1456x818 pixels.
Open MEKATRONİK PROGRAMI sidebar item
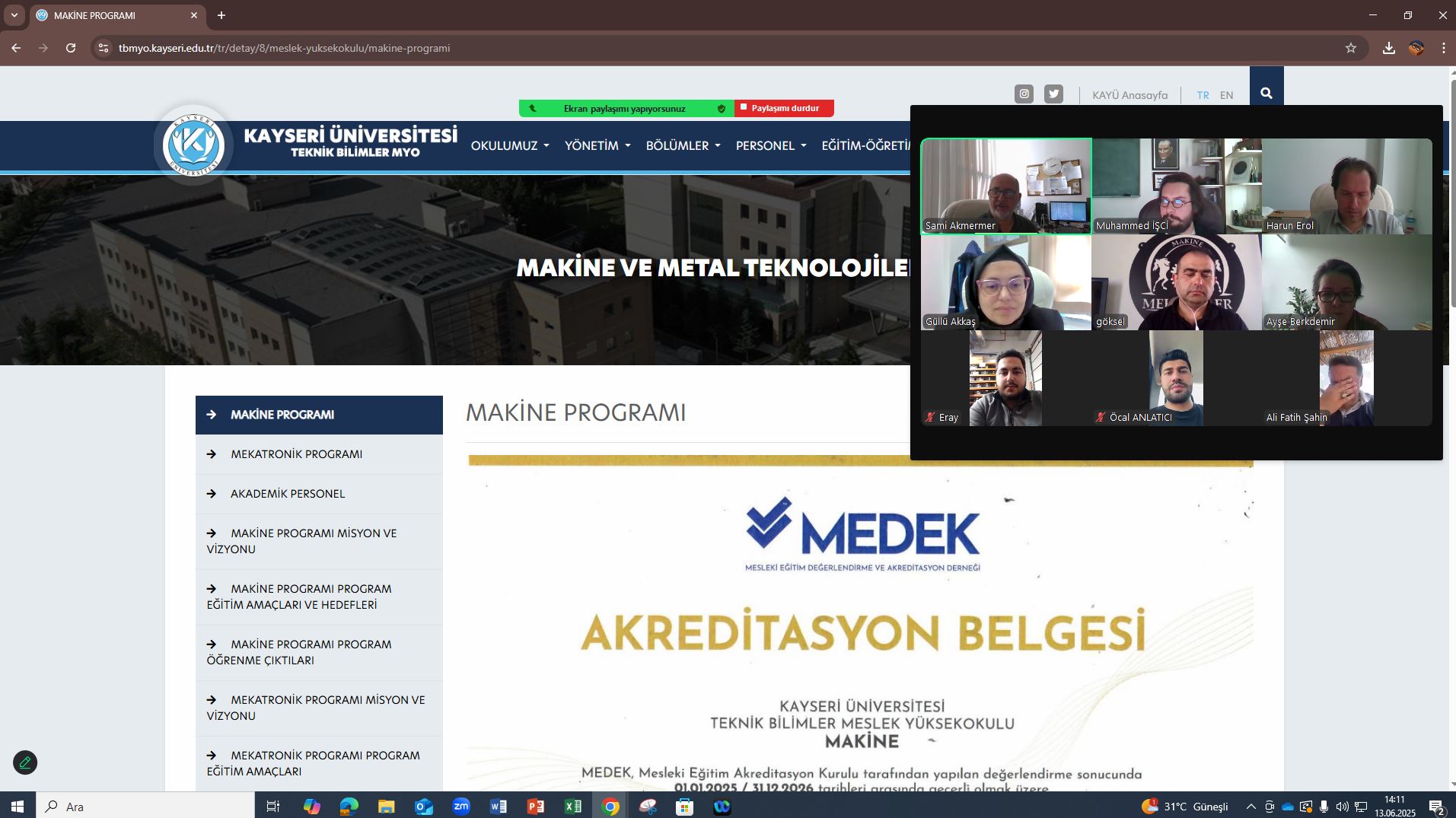click(x=319, y=454)
